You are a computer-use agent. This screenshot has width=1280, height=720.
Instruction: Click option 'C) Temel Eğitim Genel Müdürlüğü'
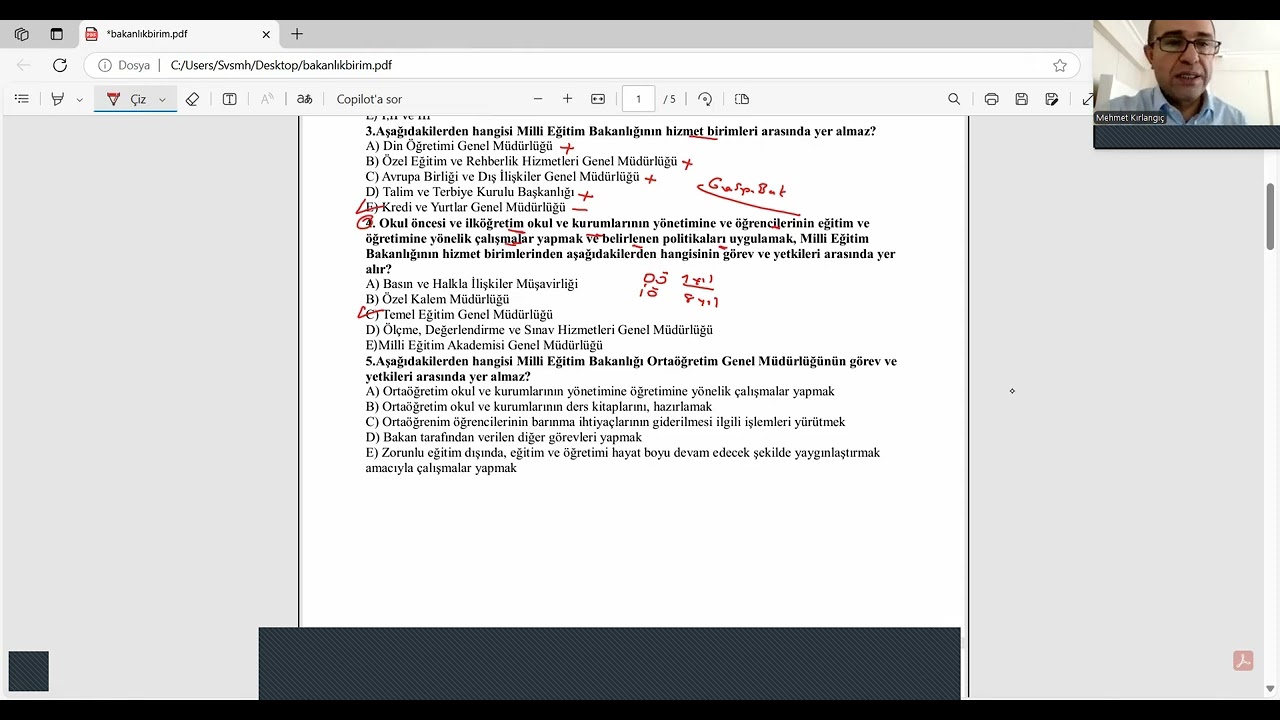[459, 314]
